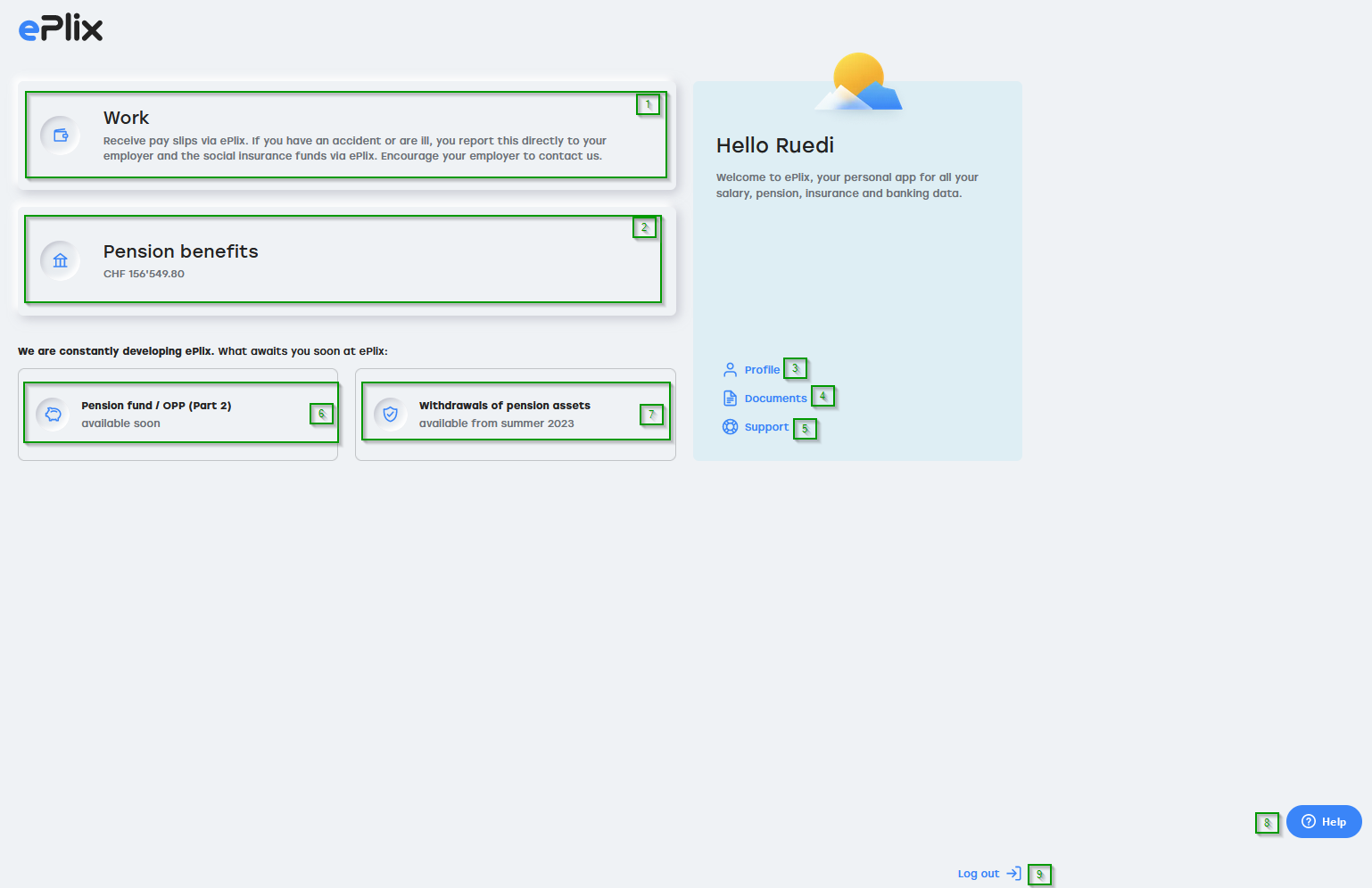Click the shield icon for Withdrawals
Screen dimensions: 1372x888
391,415
